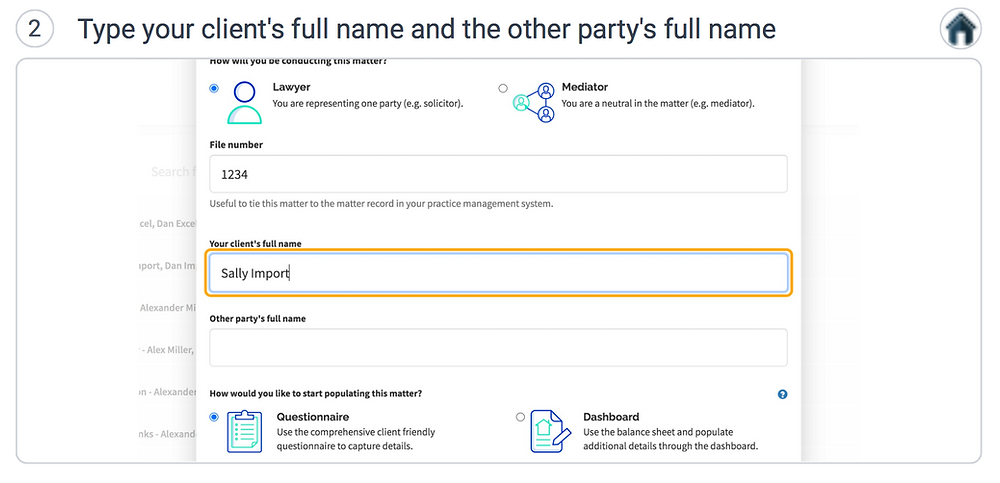Screen dimensions: 1000x483
Task: Click the Questionnaire clipboard icon
Action: tap(244, 432)
